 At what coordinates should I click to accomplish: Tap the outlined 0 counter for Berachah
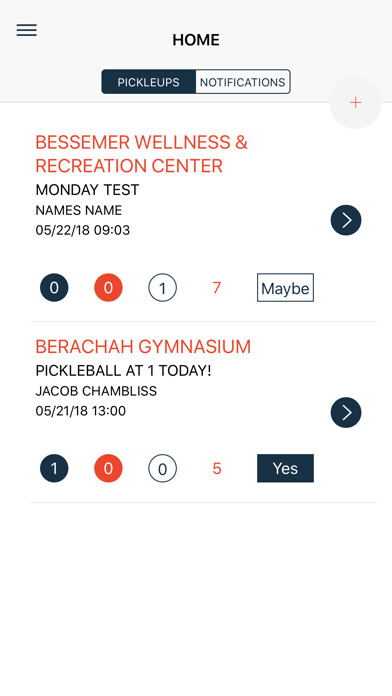pos(162,468)
